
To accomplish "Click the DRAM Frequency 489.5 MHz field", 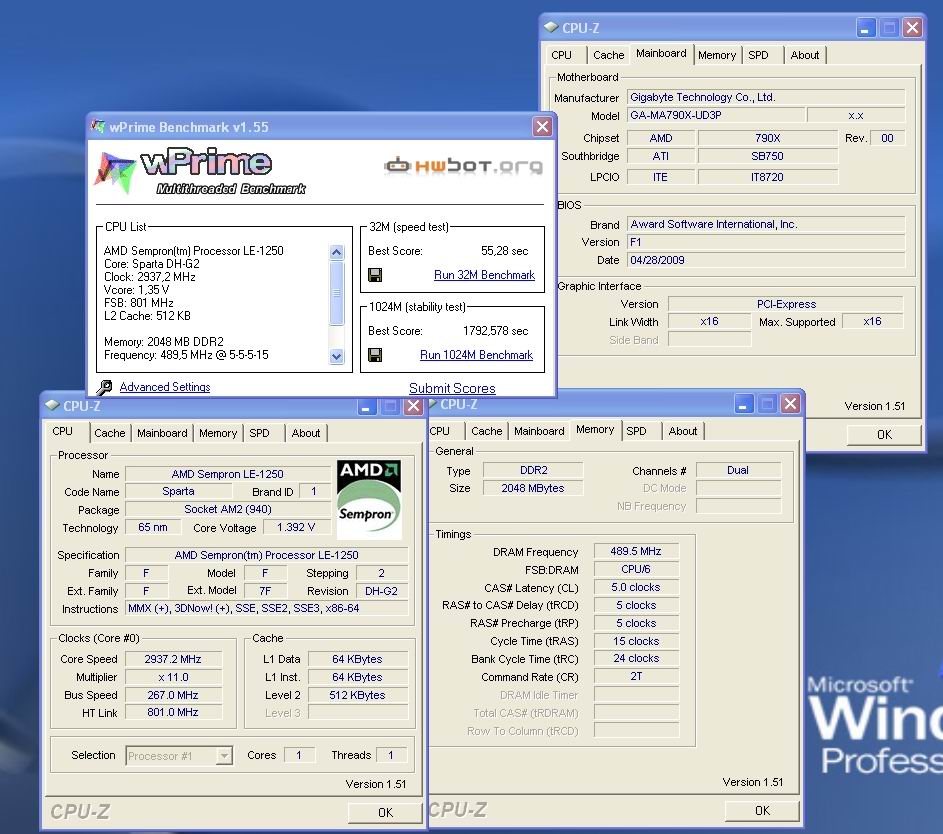I will click(636, 551).
